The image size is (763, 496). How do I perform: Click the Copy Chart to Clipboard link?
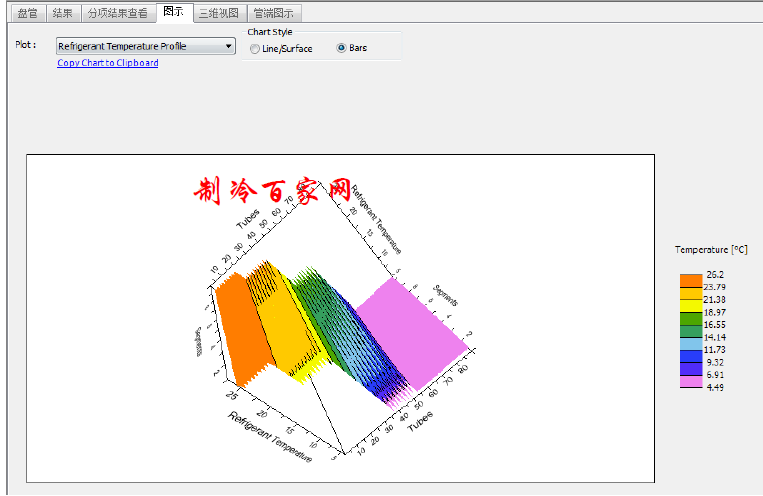click(x=107, y=63)
